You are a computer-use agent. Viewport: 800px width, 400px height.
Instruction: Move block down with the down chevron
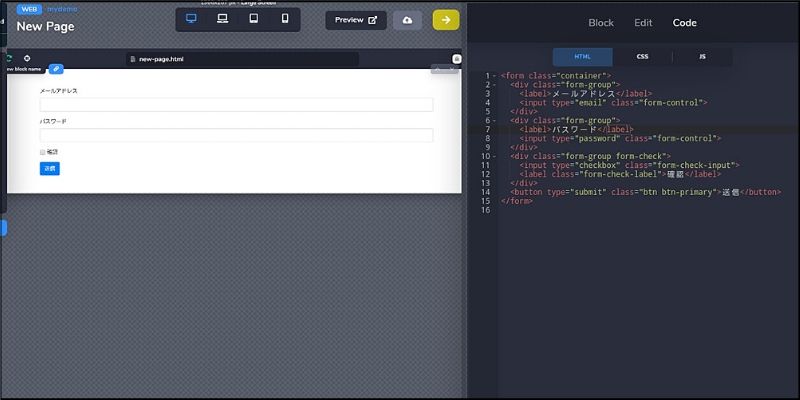tap(452, 69)
